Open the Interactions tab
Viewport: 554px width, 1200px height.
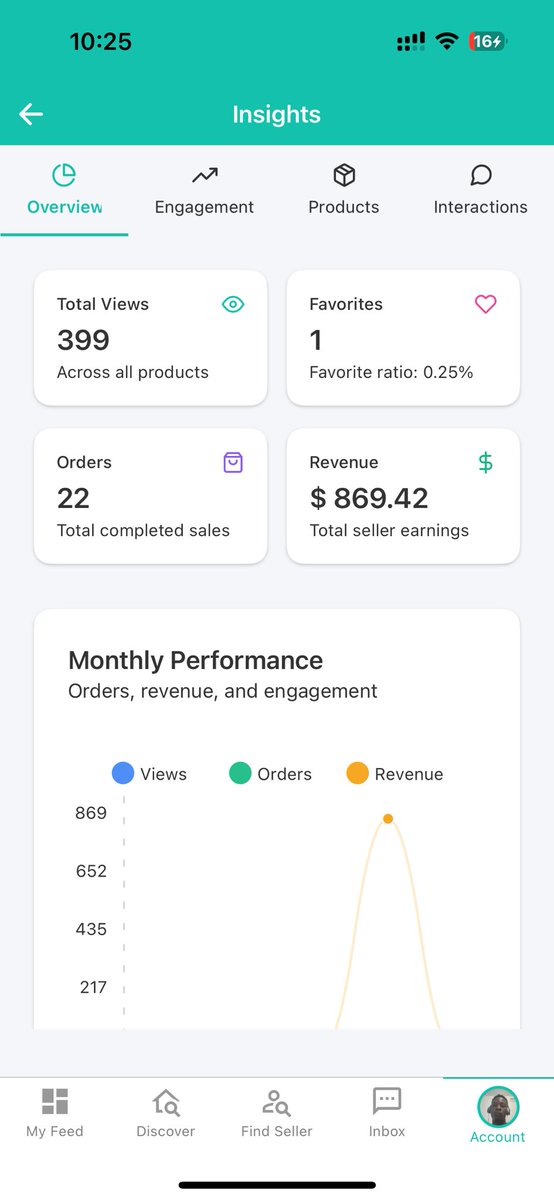pos(480,191)
